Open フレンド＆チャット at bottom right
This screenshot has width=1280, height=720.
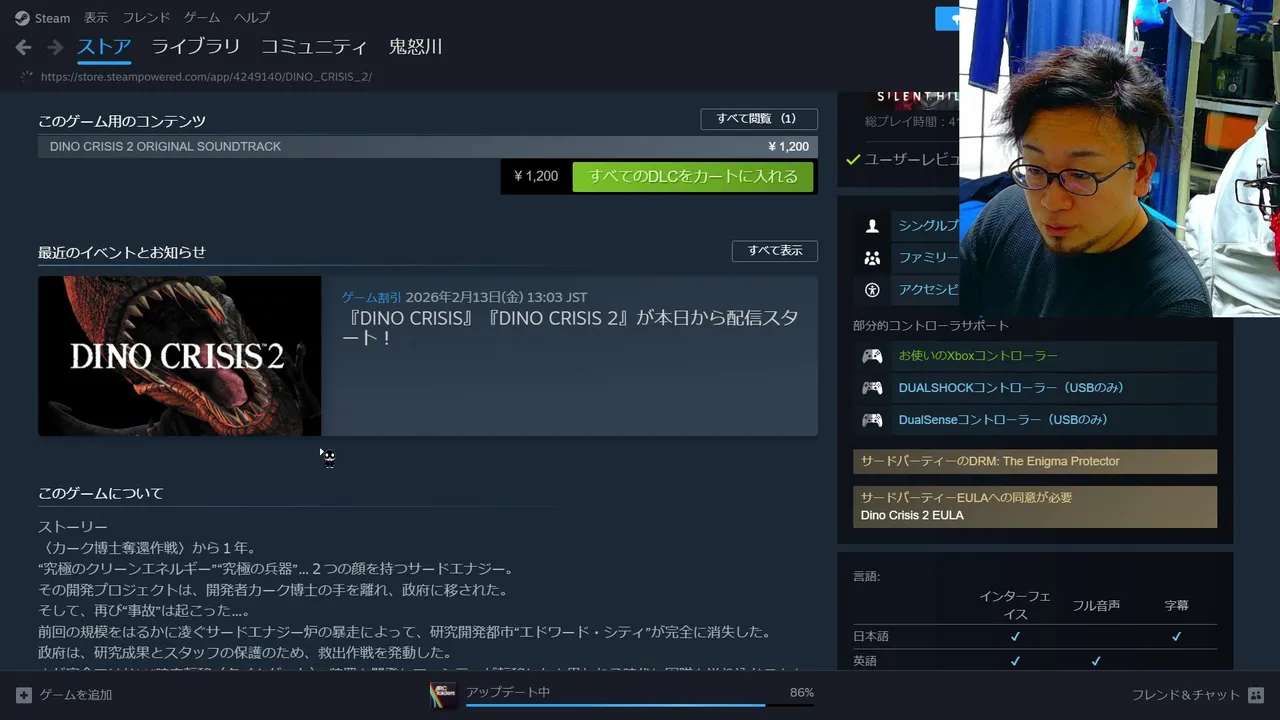click(1185, 695)
